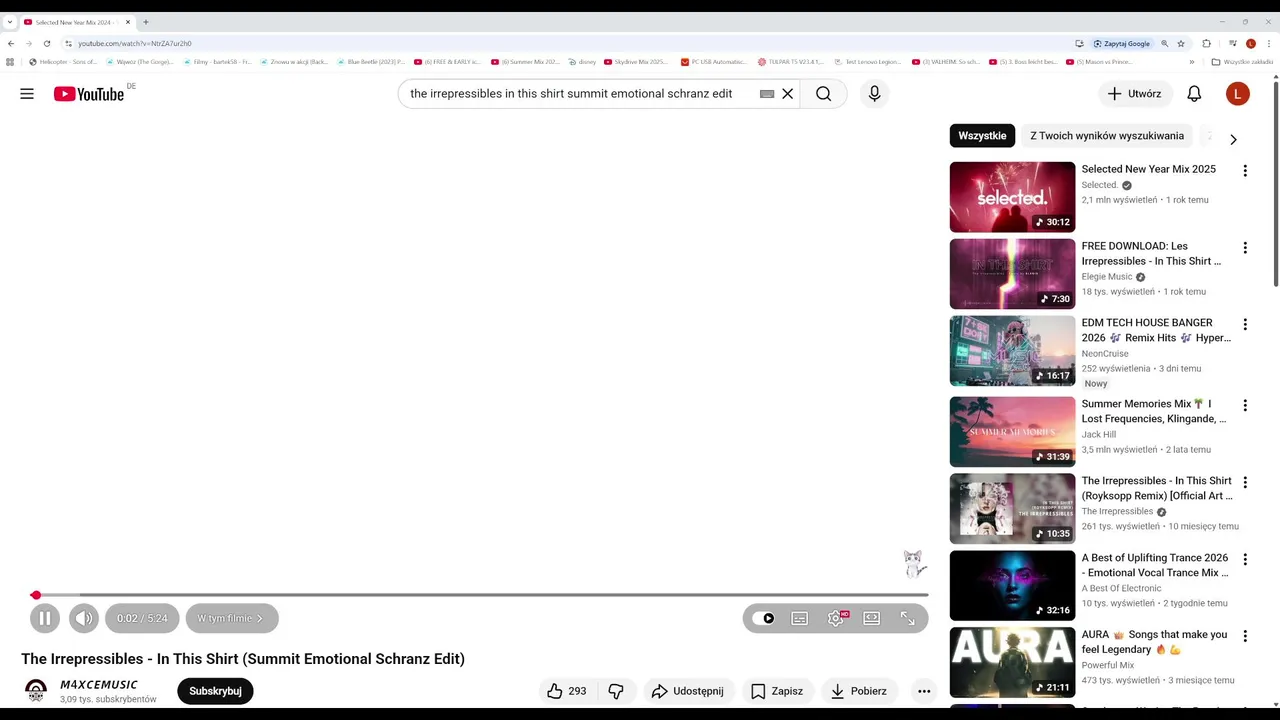Open the on-screen keyboard icon in search box
The image size is (1280, 720).
[x=767, y=94]
